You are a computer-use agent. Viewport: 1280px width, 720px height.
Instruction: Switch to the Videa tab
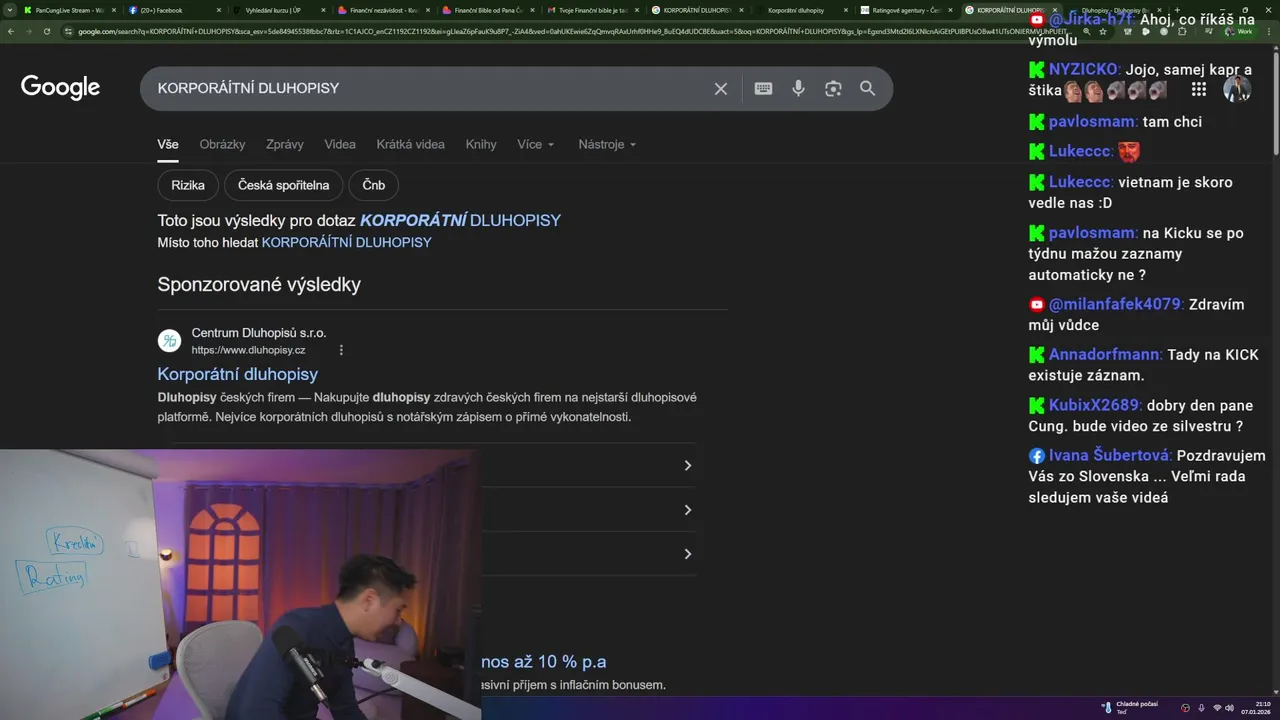340,144
